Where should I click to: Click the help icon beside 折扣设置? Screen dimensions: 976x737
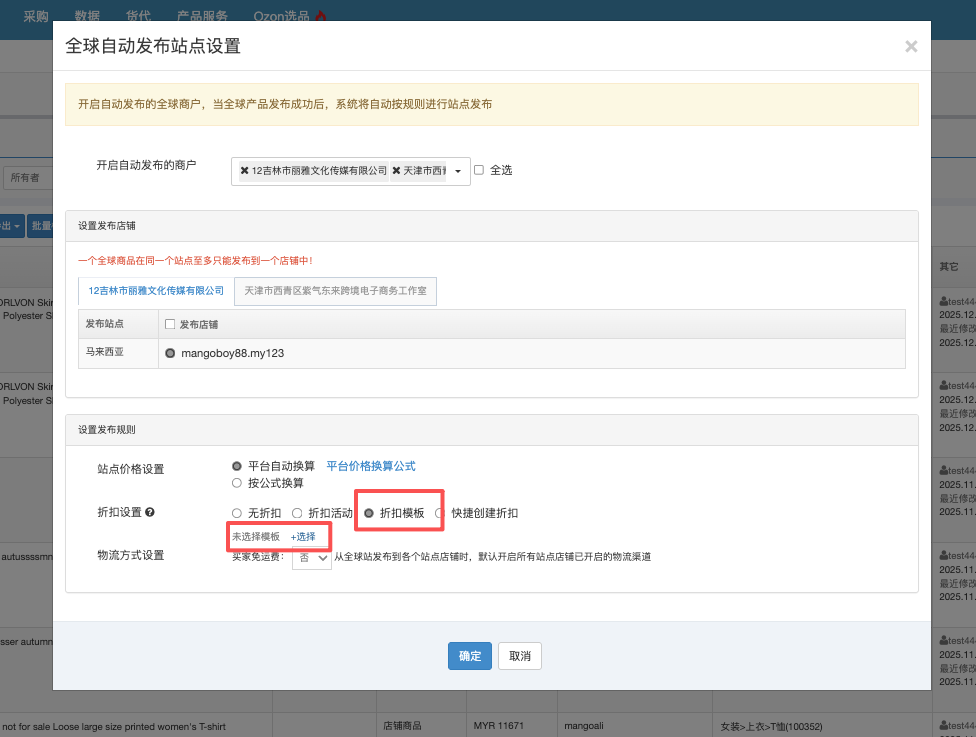pos(150,513)
